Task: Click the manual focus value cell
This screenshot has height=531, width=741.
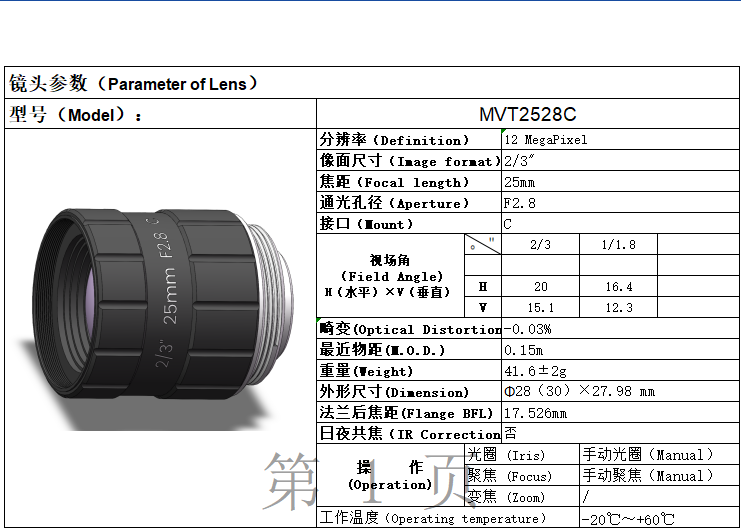Action: click(x=660, y=476)
